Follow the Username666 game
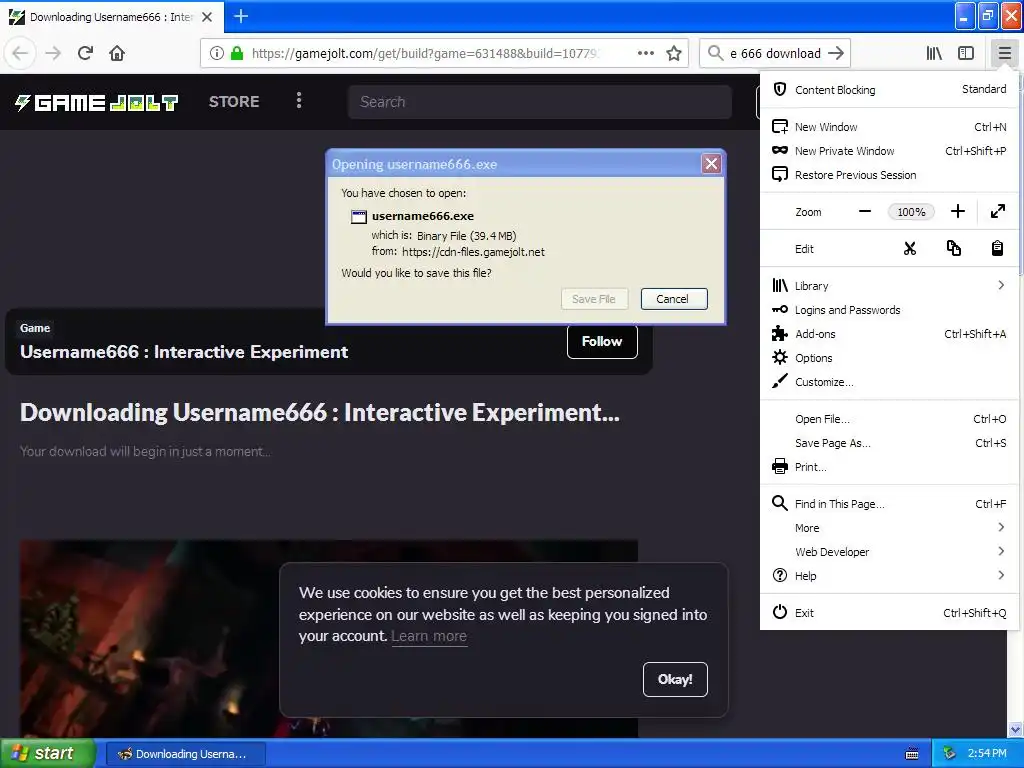1024x768 pixels. [602, 342]
